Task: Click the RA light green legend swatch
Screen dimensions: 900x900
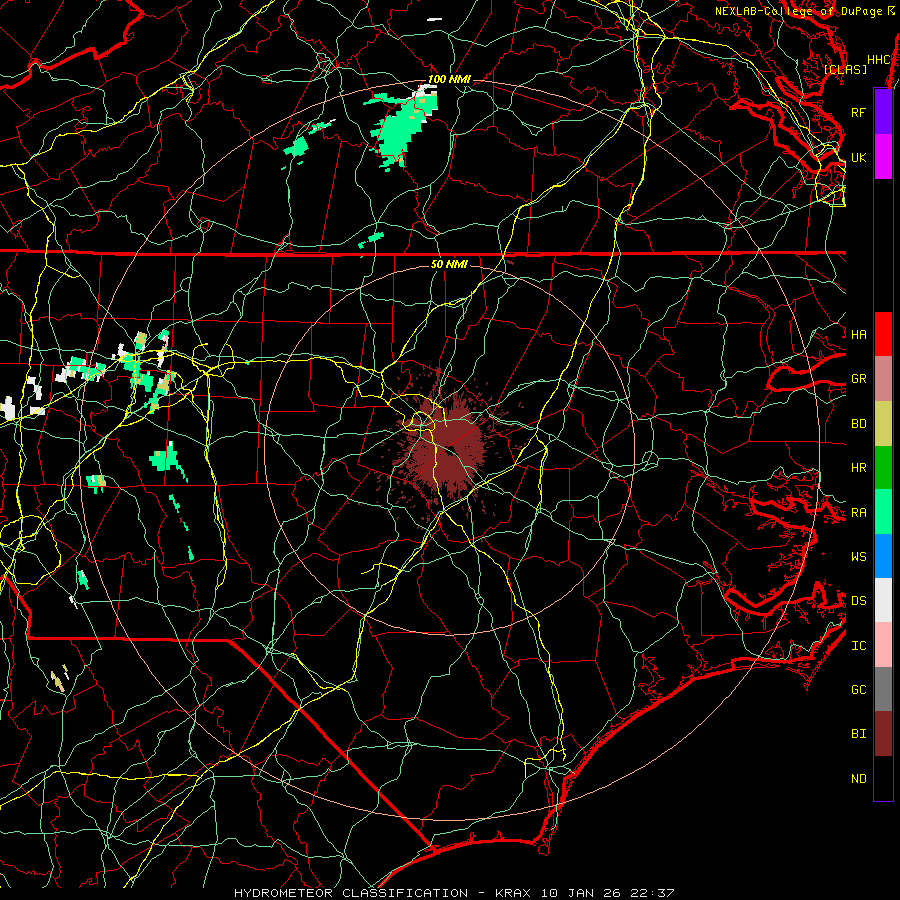Action: pyautogui.click(x=883, y=512)
